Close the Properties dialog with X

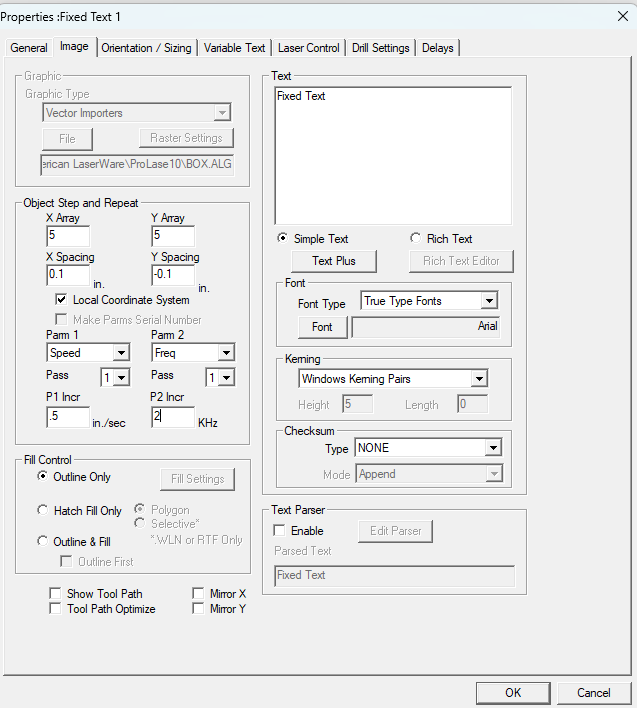pyautogui.click(x=623, y=16)
